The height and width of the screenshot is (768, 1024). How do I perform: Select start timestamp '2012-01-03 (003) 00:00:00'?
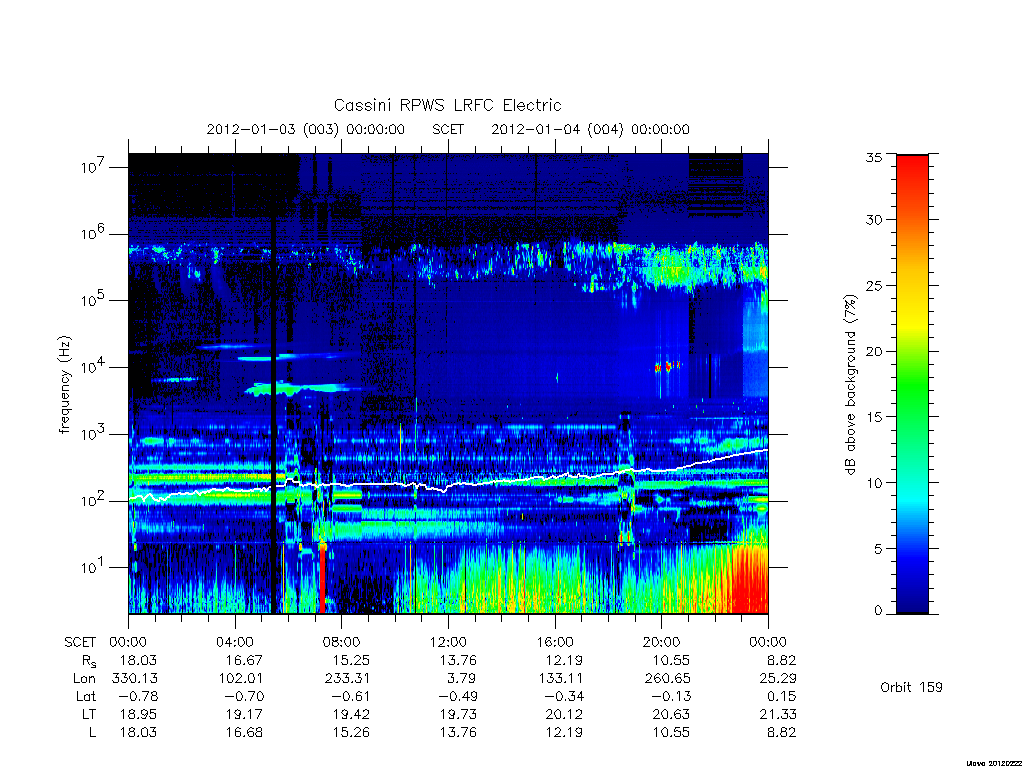(306, 129)
